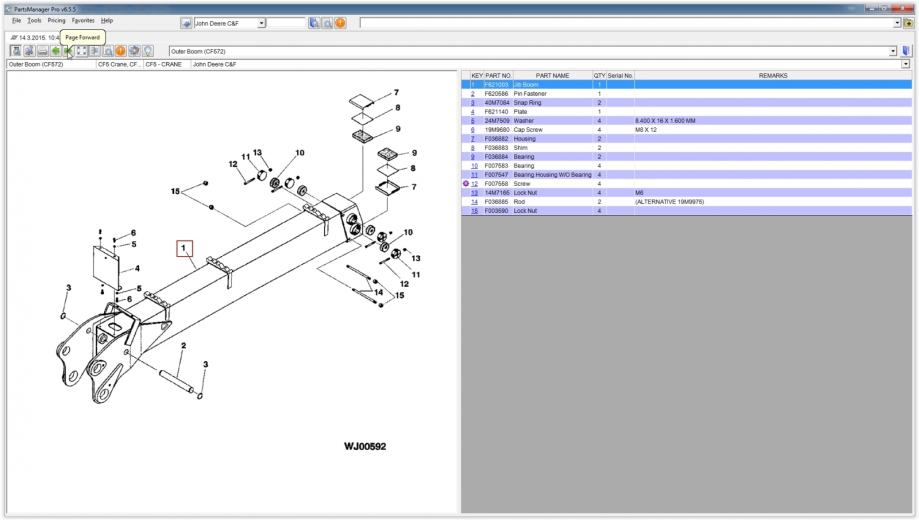Click the CF5 - CRANE breadcrumb
Image resolution: width=919 pixels, height=520 pixels.
pos(164,64)
